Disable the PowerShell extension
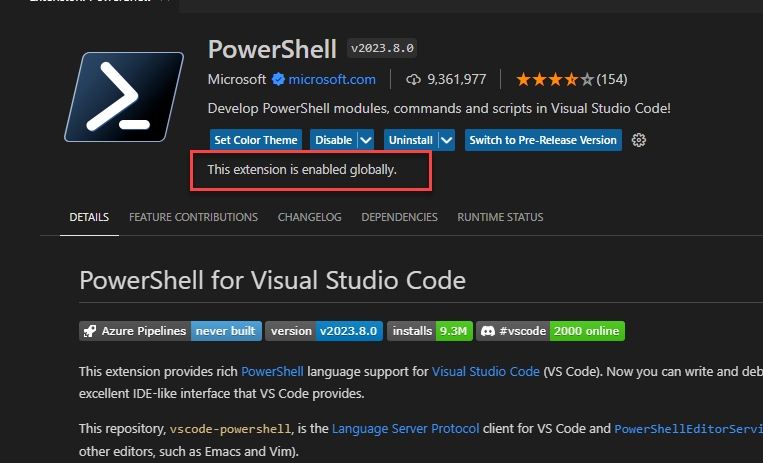Image resolution: width=763 pixels, height=463 pixels. click(333, 140)
